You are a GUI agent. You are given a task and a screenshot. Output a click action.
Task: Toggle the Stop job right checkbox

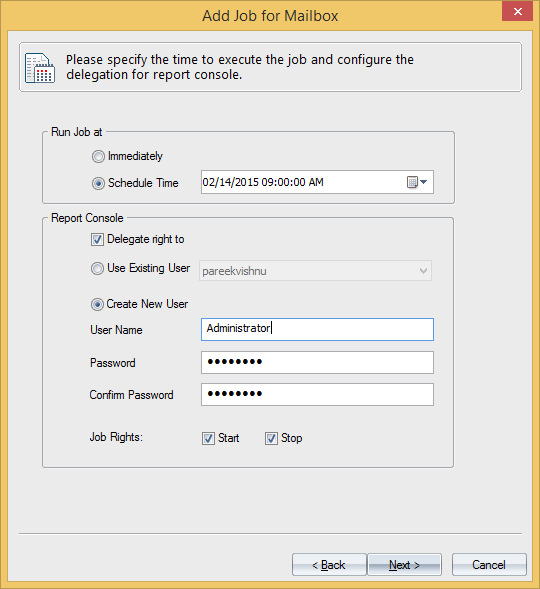[x=271, y=438]
